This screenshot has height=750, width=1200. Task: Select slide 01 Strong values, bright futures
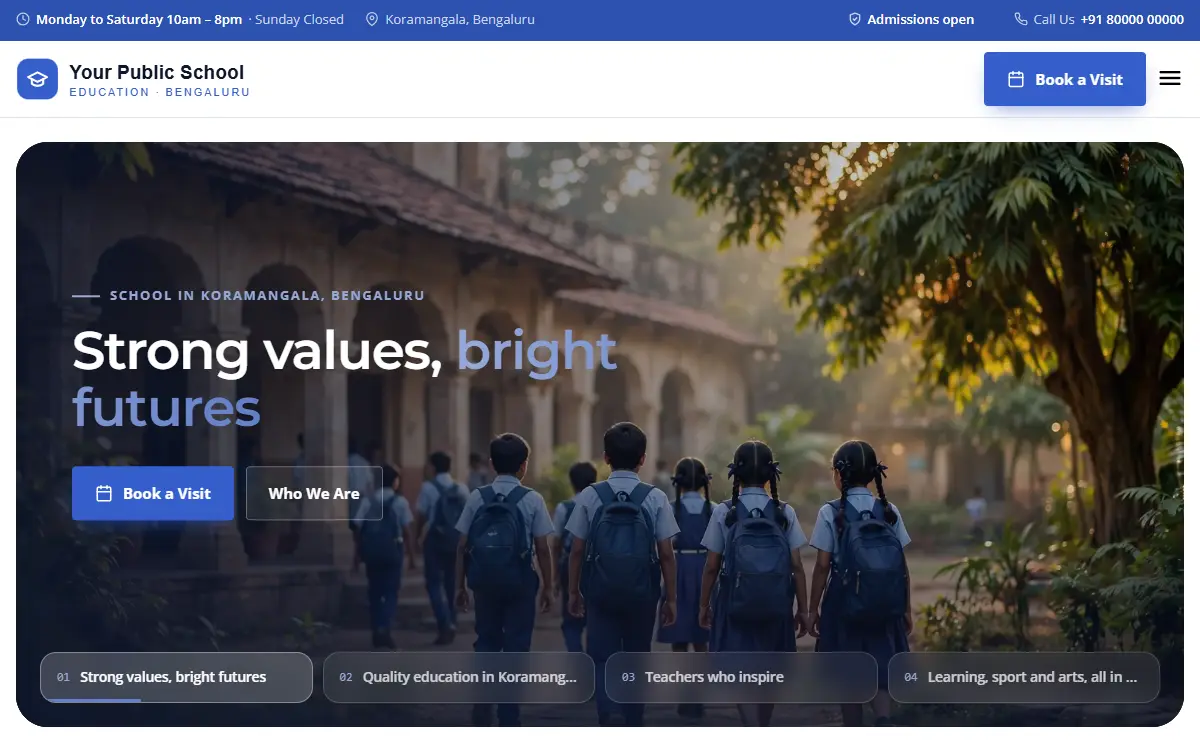(x=176, y=678)
